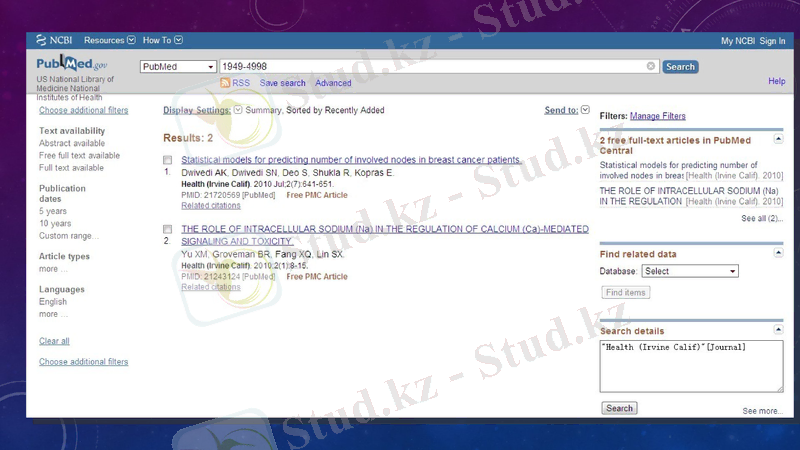The width and height of the screenshot is (800, 450).
Task: Open the Resources menu
Action: click(x=109, y=41)
